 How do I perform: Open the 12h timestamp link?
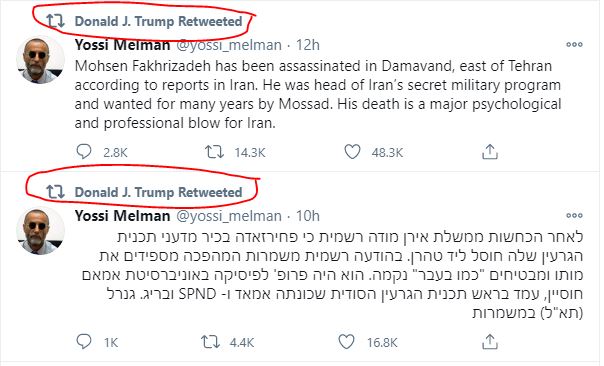308,45
